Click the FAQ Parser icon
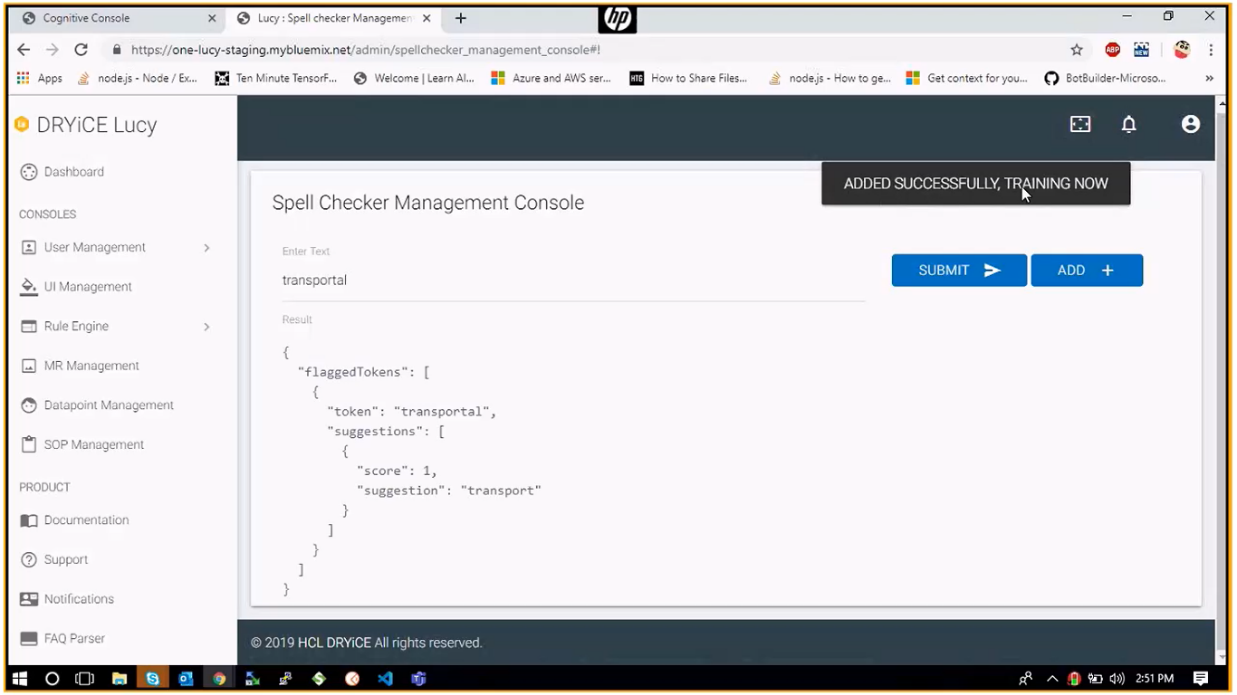Viewport: 1237px width, 695px height. click(x=29, y=639)
